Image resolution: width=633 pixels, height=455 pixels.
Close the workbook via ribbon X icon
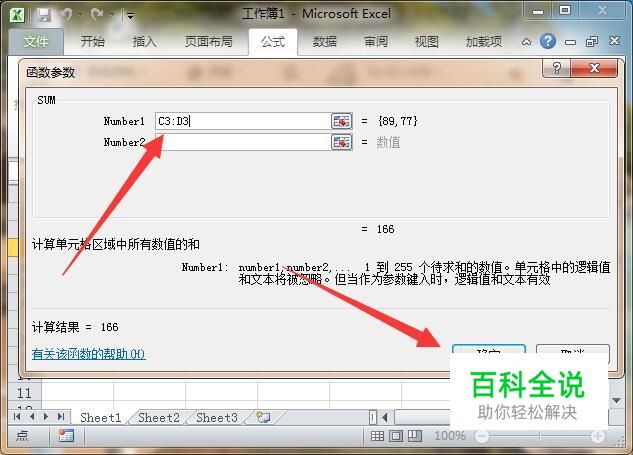[x=614, y=41]
